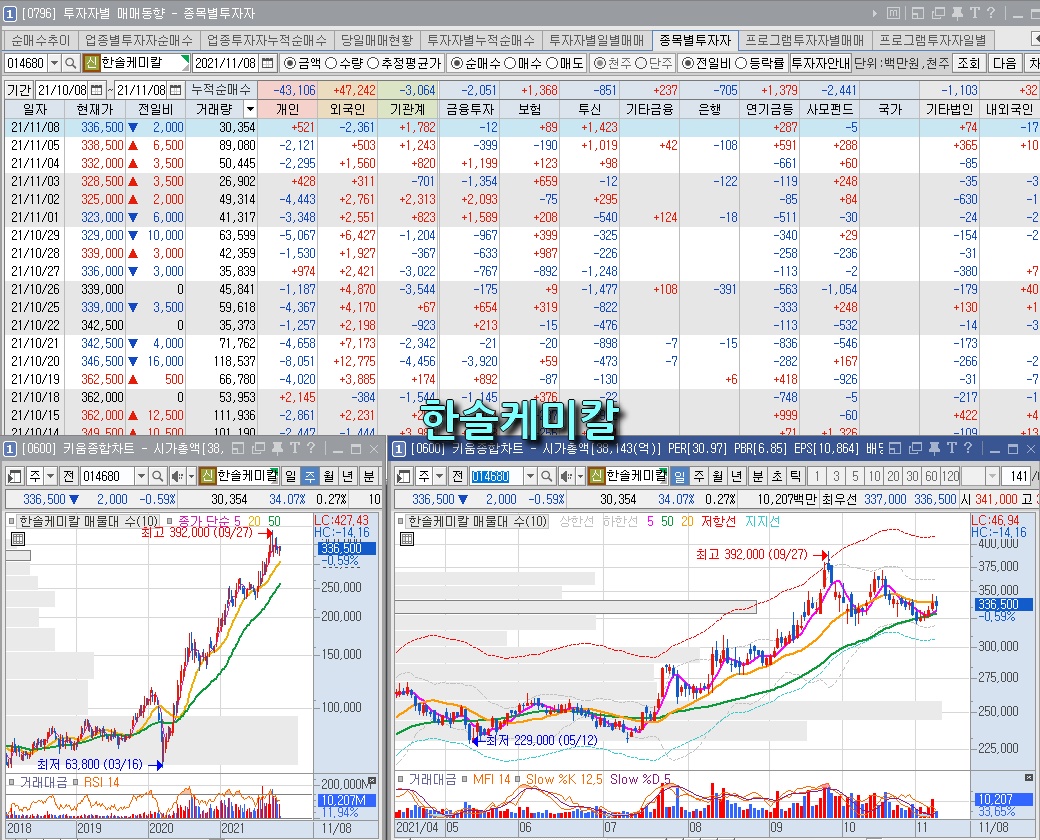Pin the investor trading window
The height and width of the screenshot is (840, 1040).
(x=957, y=13)
